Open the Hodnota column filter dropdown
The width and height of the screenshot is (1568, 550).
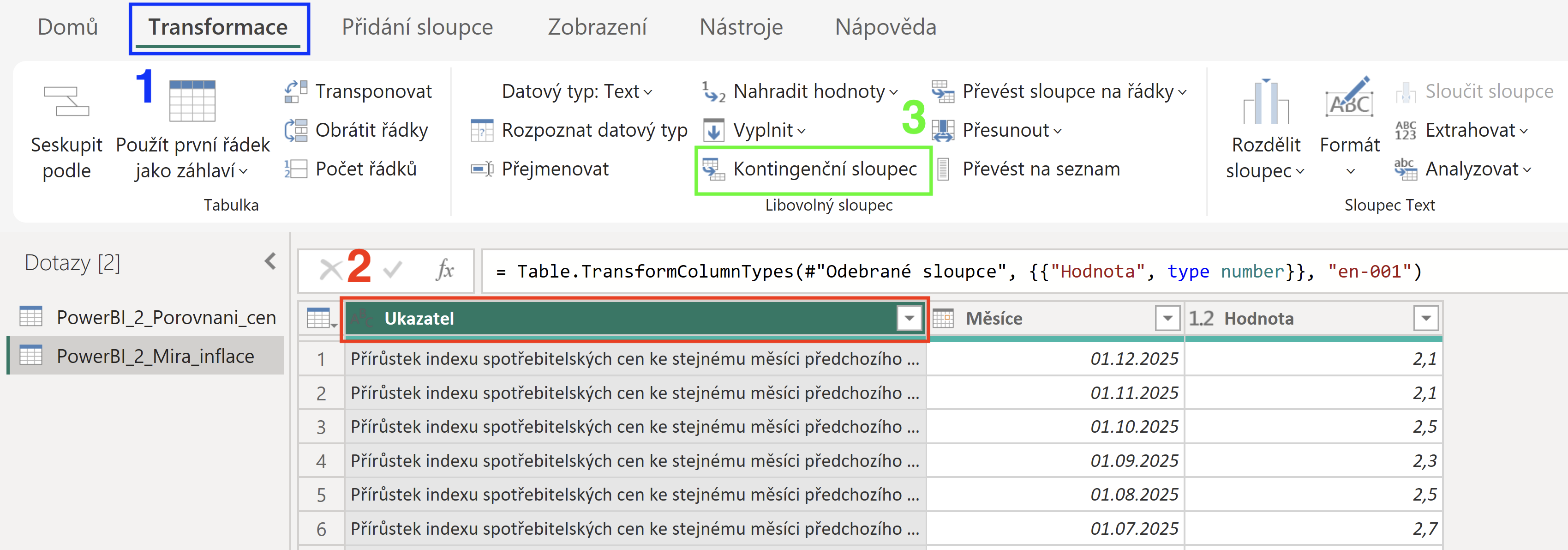(x=1425, y=318)
